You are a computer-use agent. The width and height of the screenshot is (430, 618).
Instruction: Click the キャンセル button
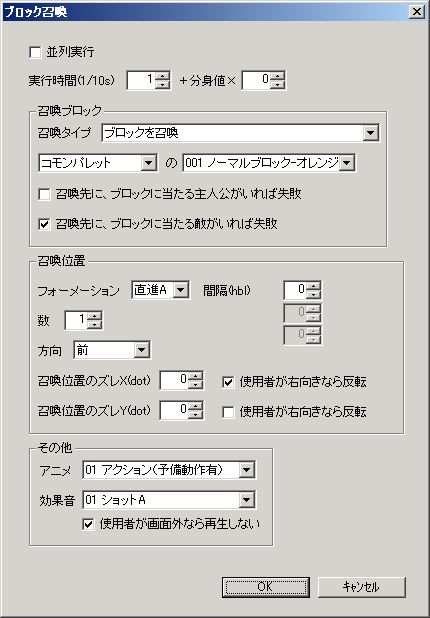pos(362,587)
